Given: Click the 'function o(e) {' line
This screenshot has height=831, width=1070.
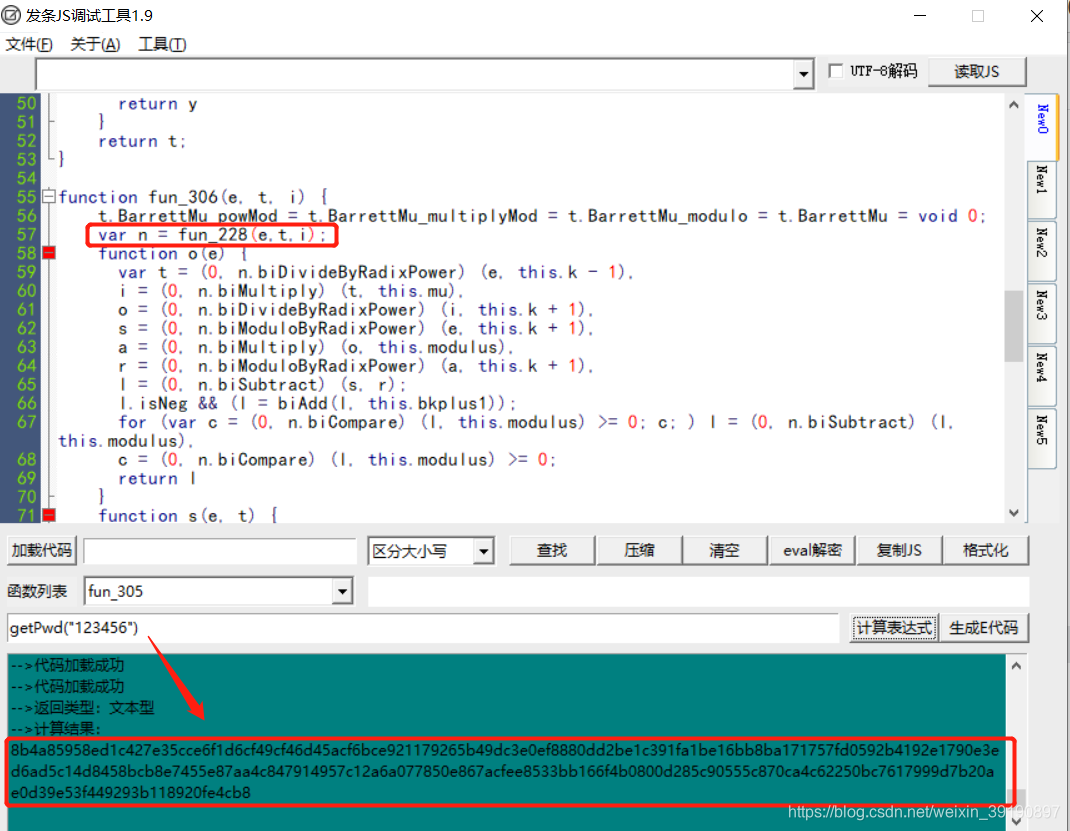Looking at the screenshot, I should pyautogui.click(x=173, y=254).
